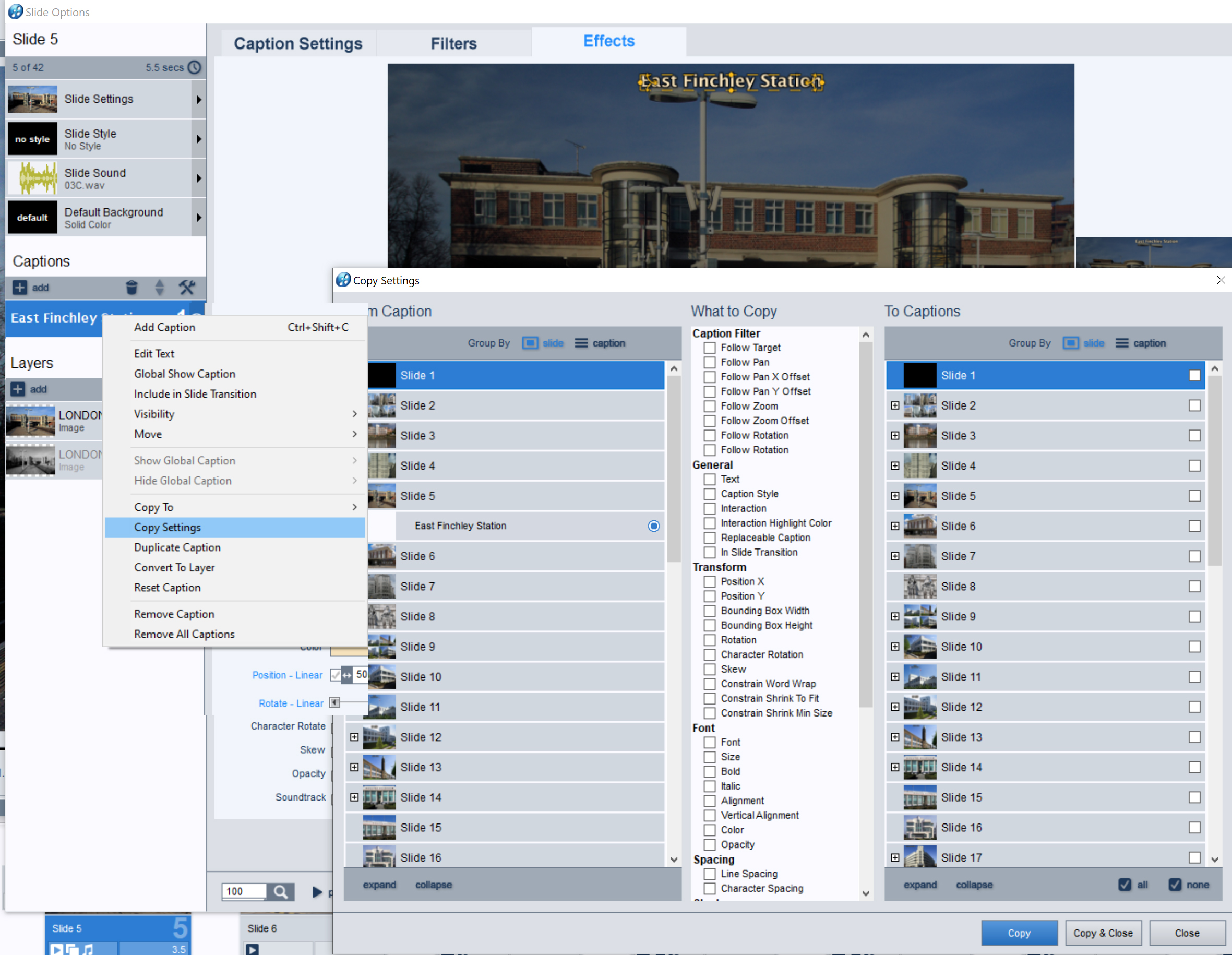The image size is (1232, 955).
Task: Group From Caption list by slide icon
Action: [530, 343]
